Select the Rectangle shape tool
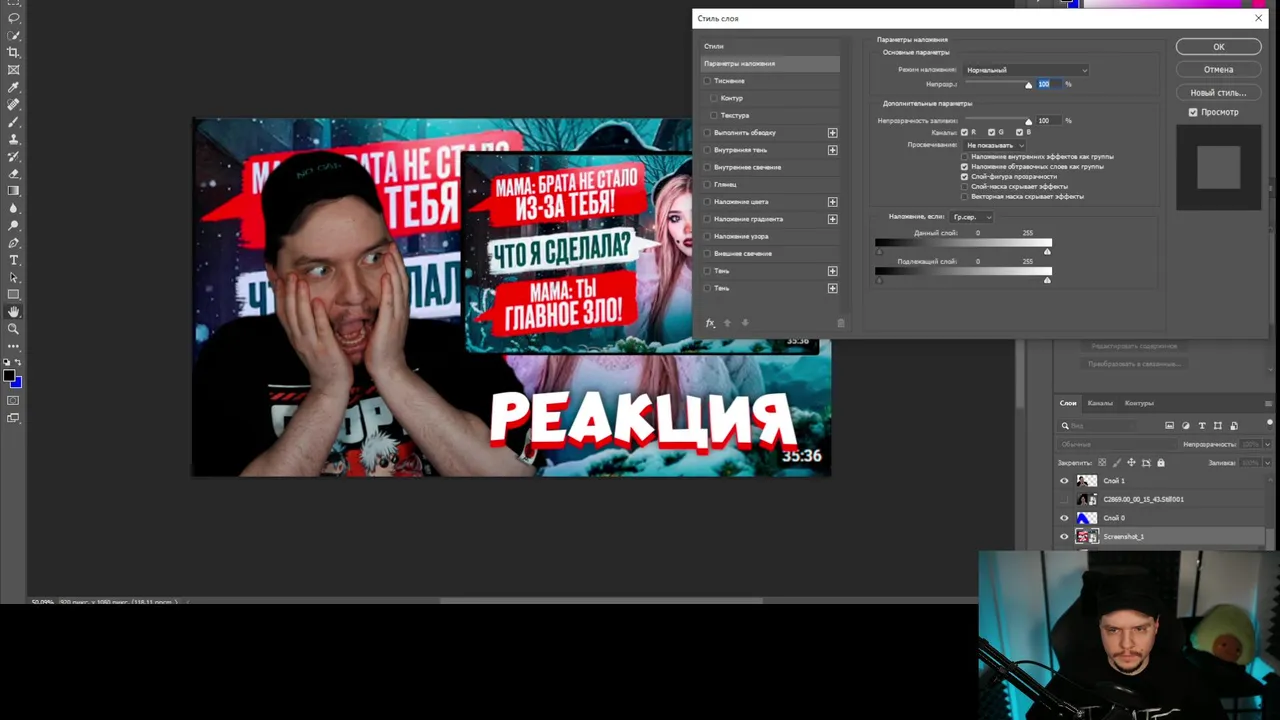 coord(13,294)
